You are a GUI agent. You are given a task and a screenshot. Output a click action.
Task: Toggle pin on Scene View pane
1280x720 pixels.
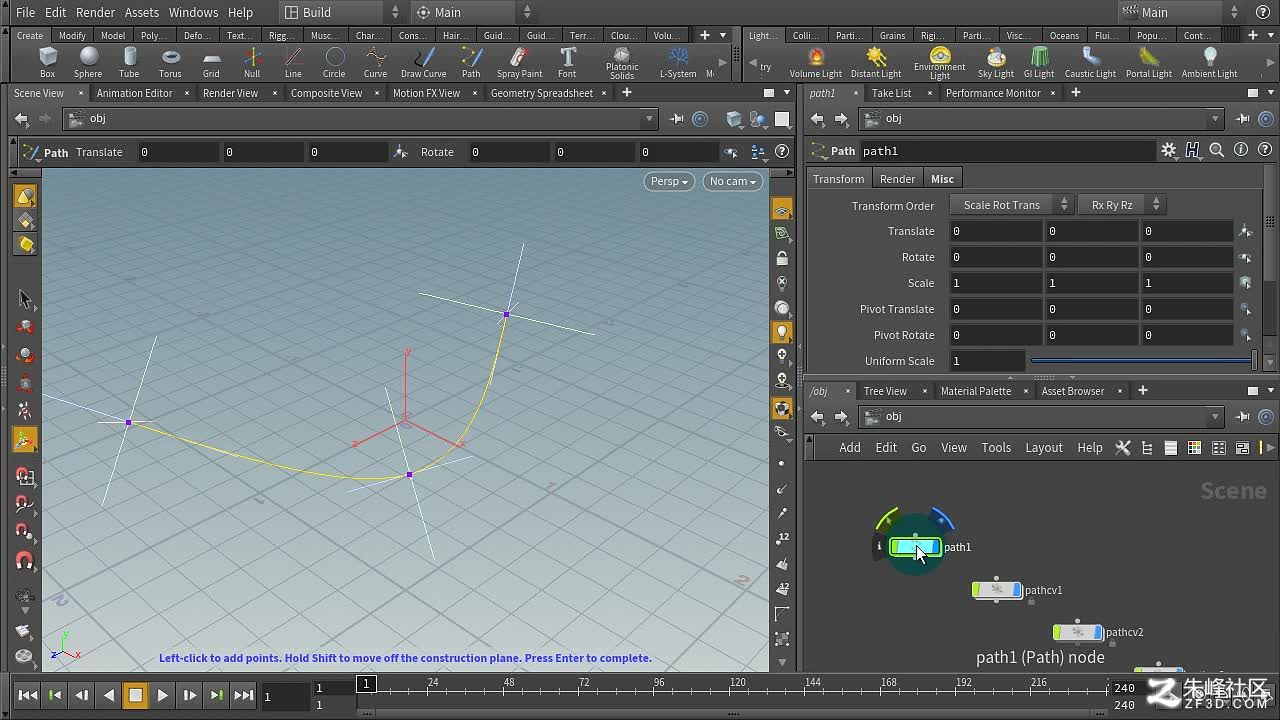677,119
